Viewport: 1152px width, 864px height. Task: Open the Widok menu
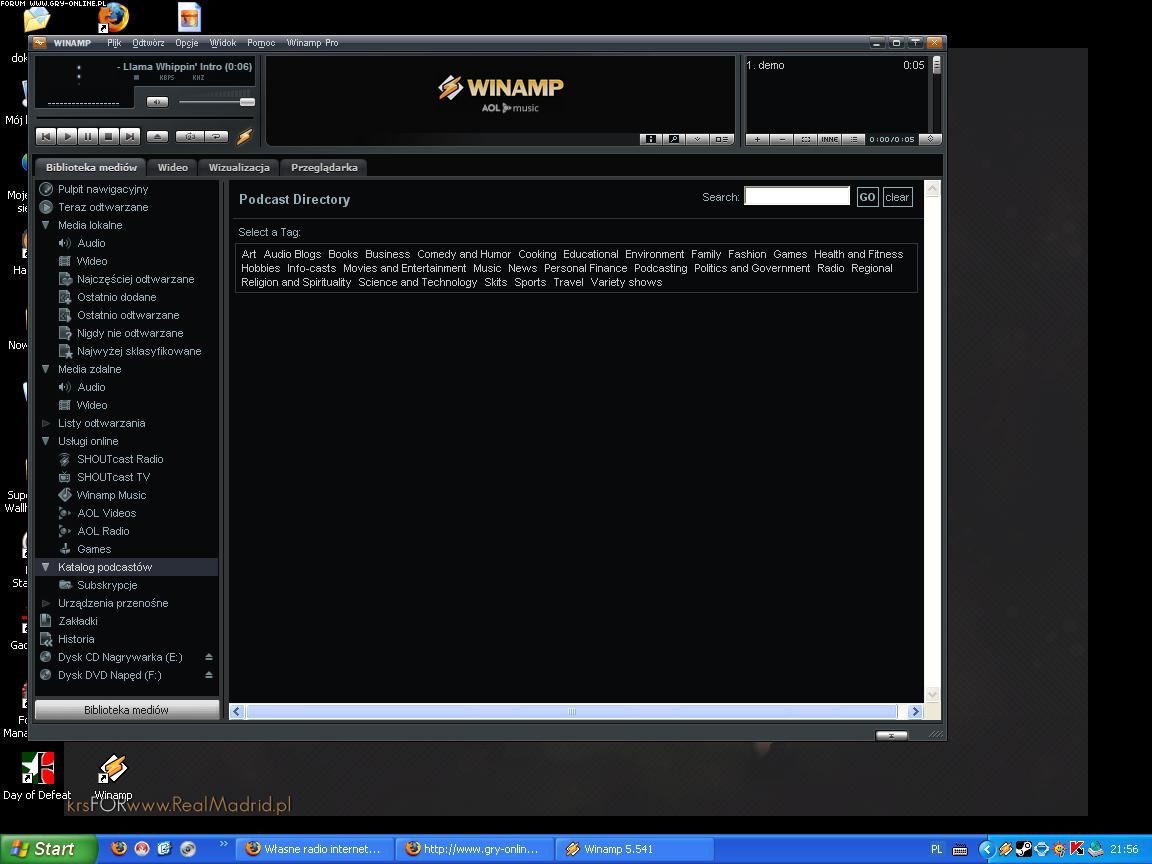pyautogui.click(x=223, y=43)
